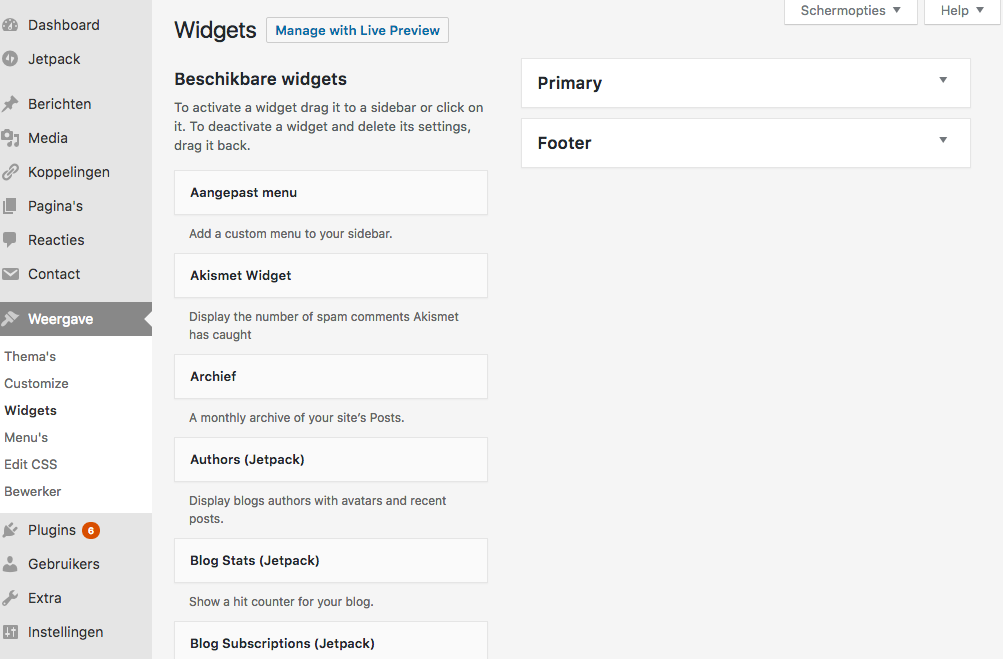Image resolution: width=1003 pixels, height=659 pixels.
Task: Open the Edit CSS link
Action: click(31, 465)
